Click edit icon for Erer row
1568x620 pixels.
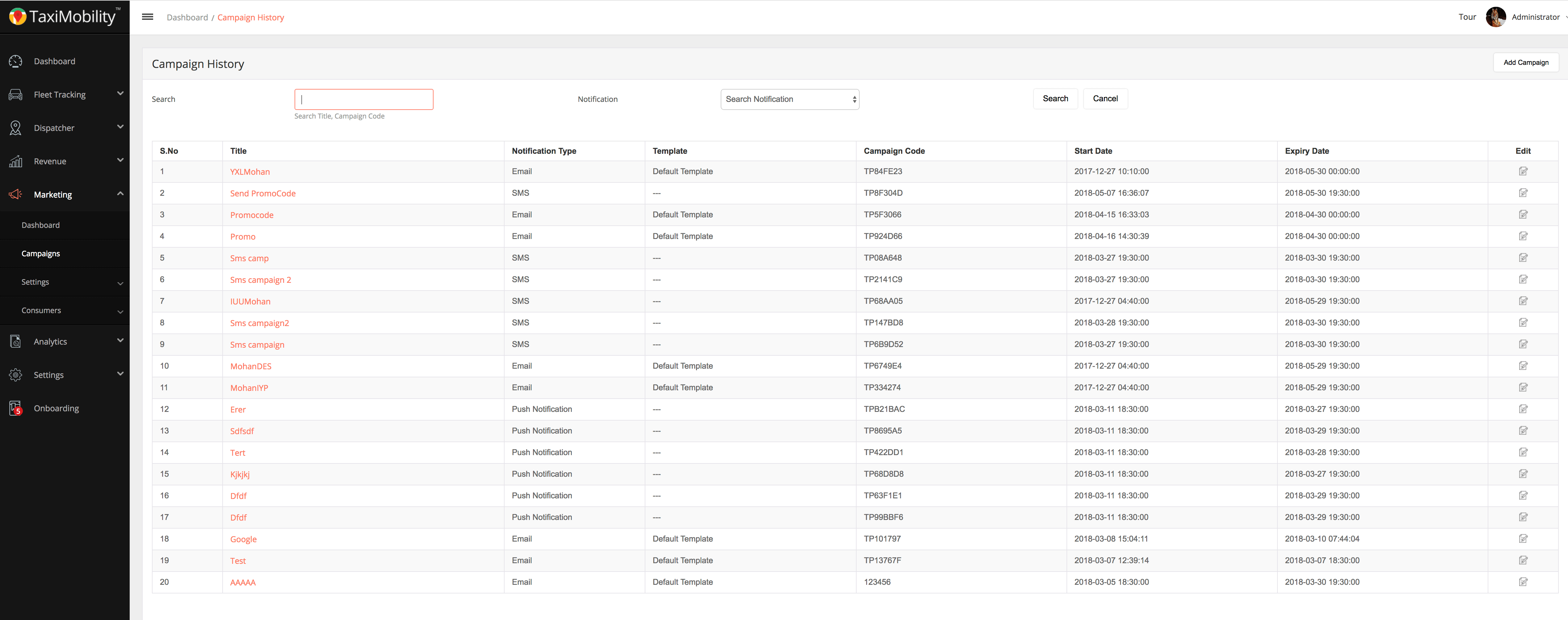point(1523,409)
